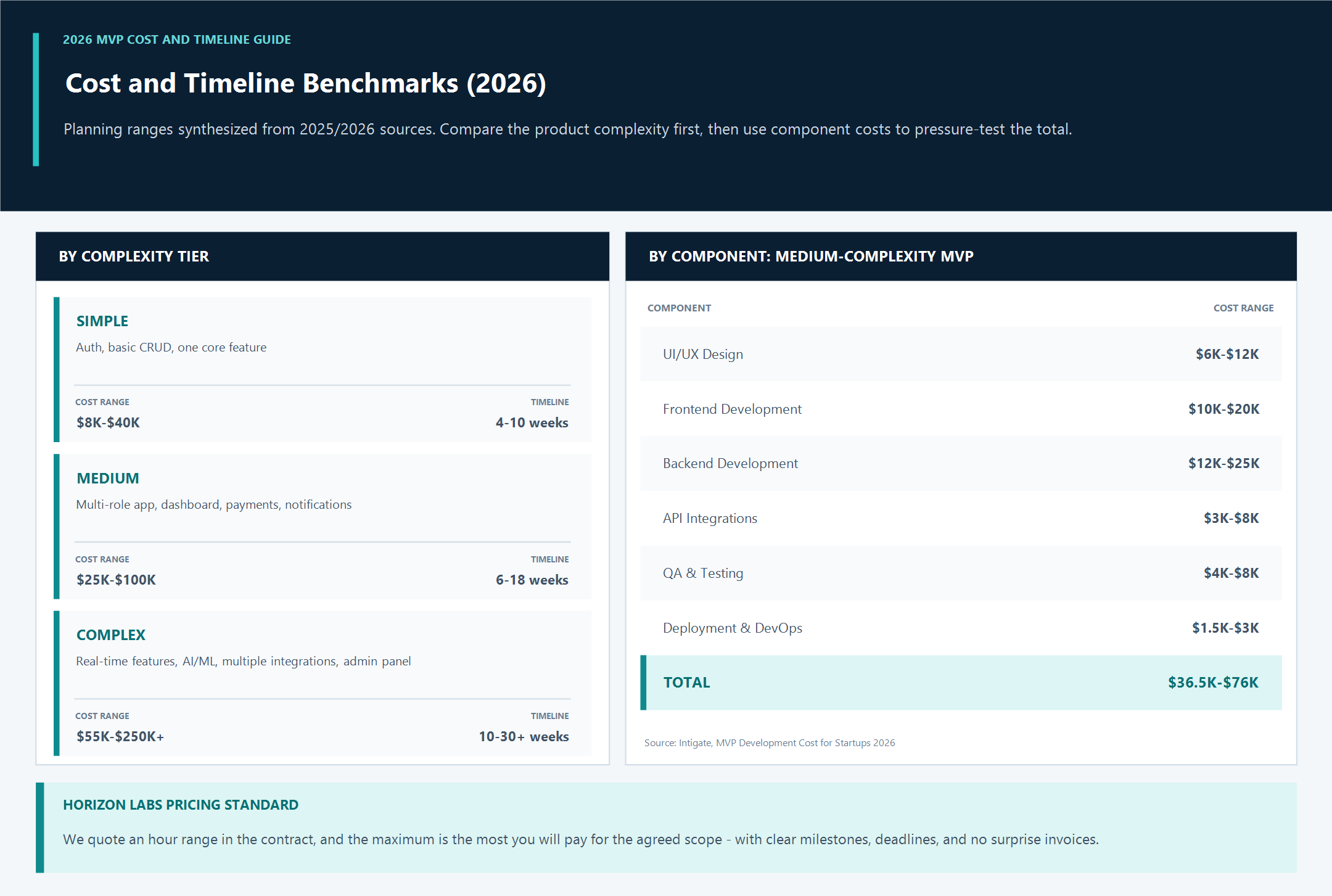Click the Simple tier card heading
This screenshot has width=1332, height=896.
[x=102, y=321]
